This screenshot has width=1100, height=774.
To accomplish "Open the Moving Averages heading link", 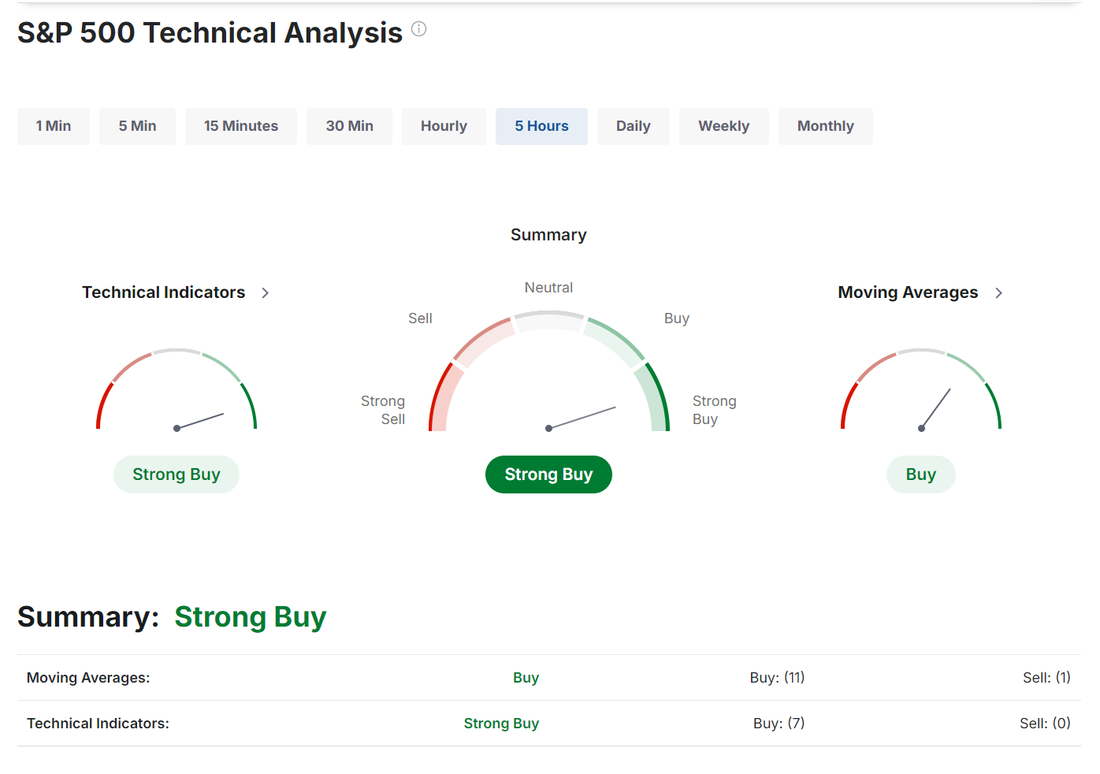I will [907, 293].
